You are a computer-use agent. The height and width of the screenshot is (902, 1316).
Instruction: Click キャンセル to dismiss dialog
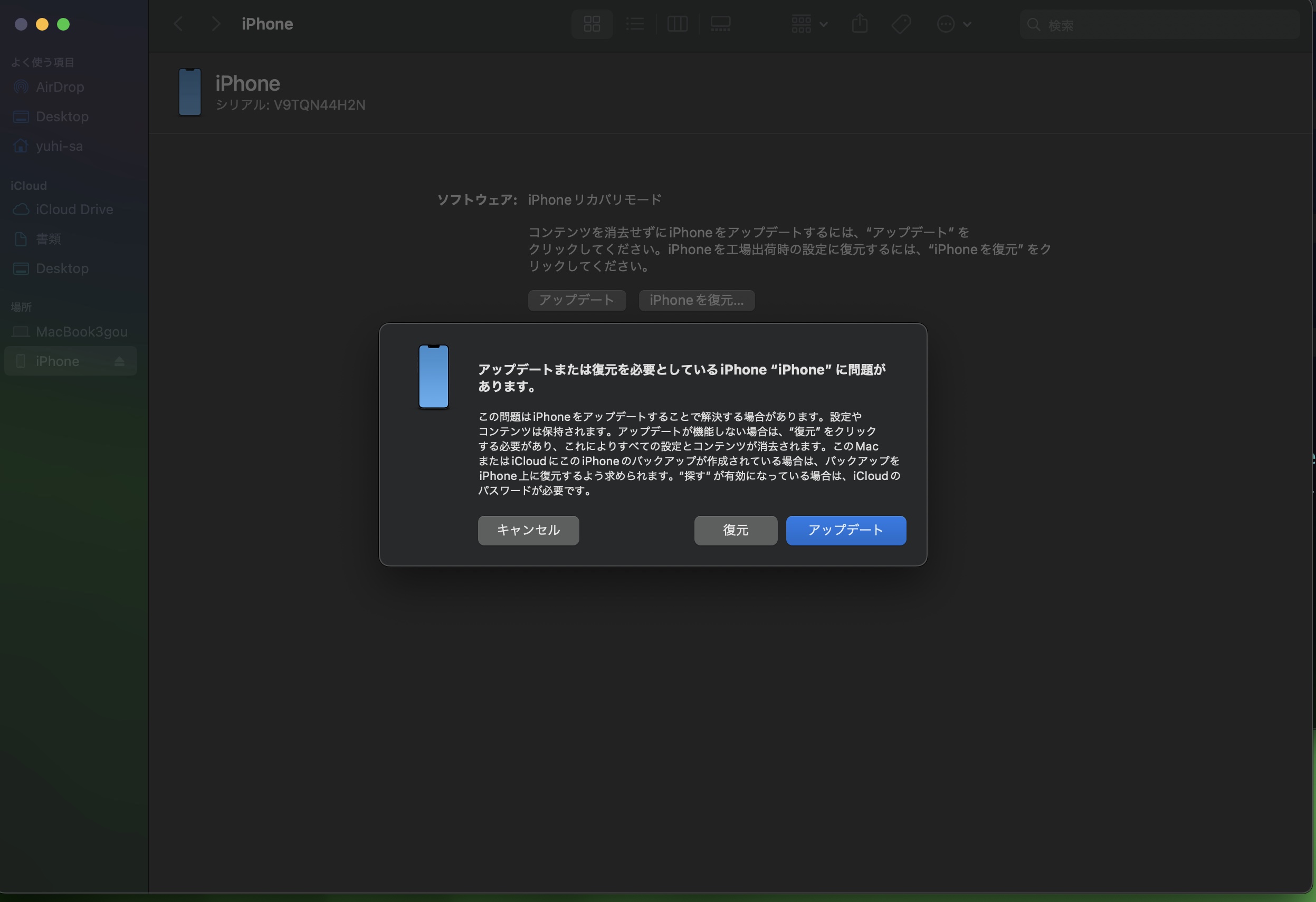click(528, 530)
